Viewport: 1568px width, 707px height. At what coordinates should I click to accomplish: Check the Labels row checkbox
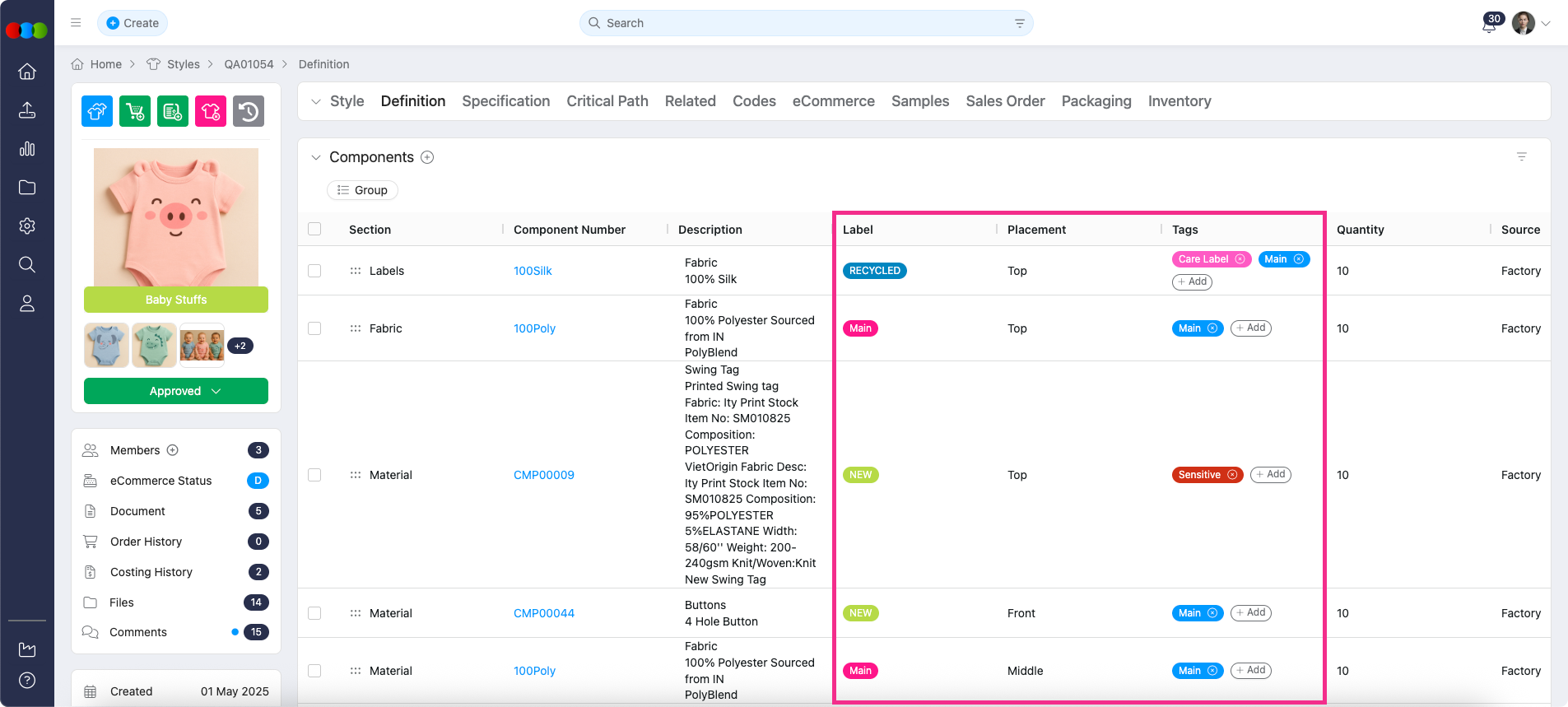(x=314, y=271)
